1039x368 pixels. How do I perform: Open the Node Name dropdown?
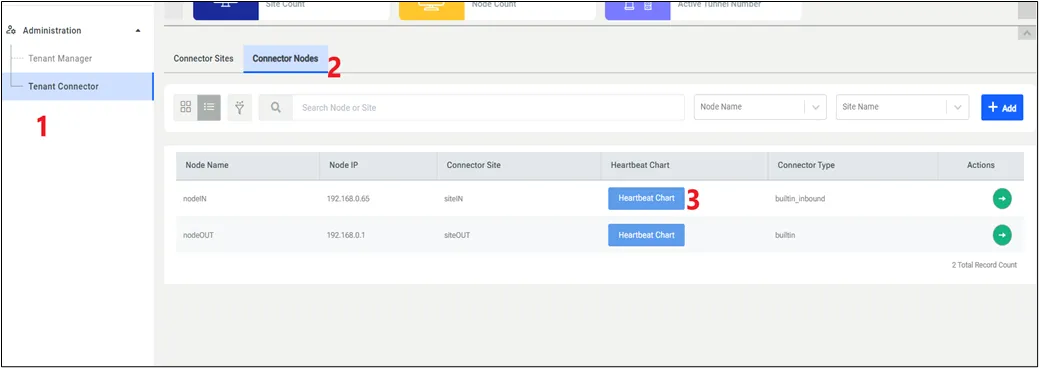pos(760,107)
